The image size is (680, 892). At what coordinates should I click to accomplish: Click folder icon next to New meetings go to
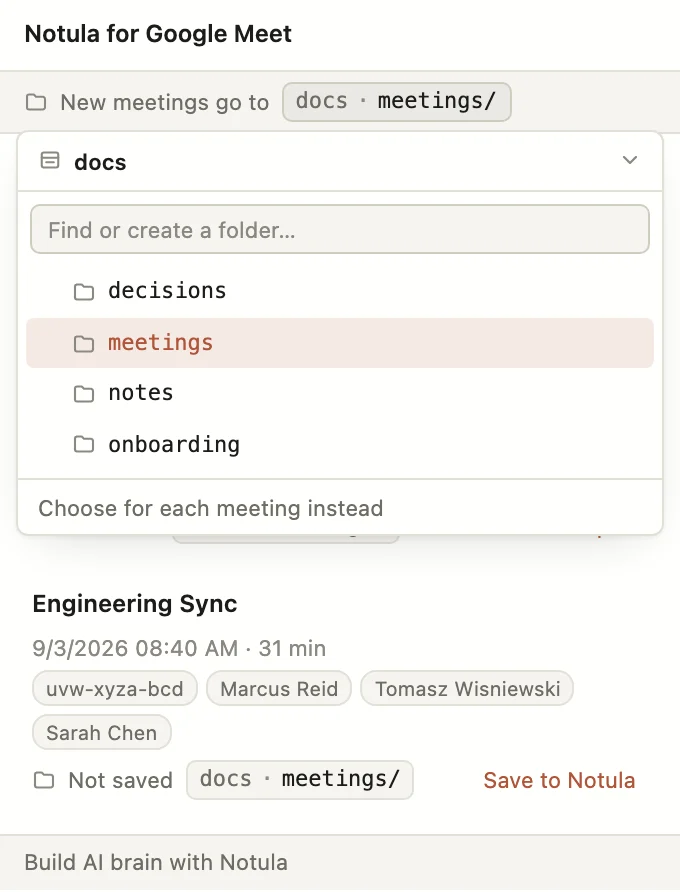pyautogui.click(x=36, y=102)
